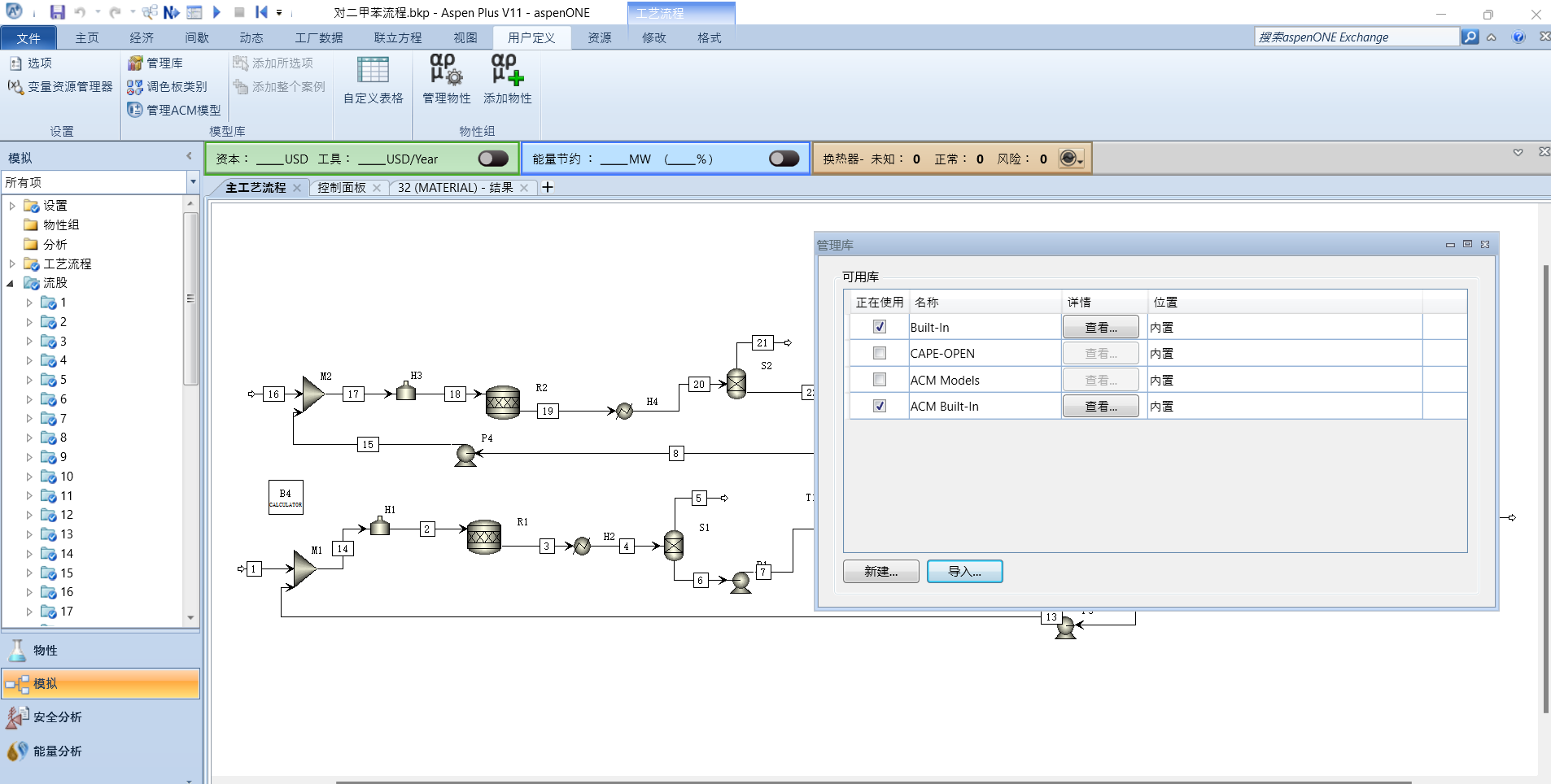
Task: Open the 安全分析 (Safety Analysis) environment
Action: click(x=101, y=716)
